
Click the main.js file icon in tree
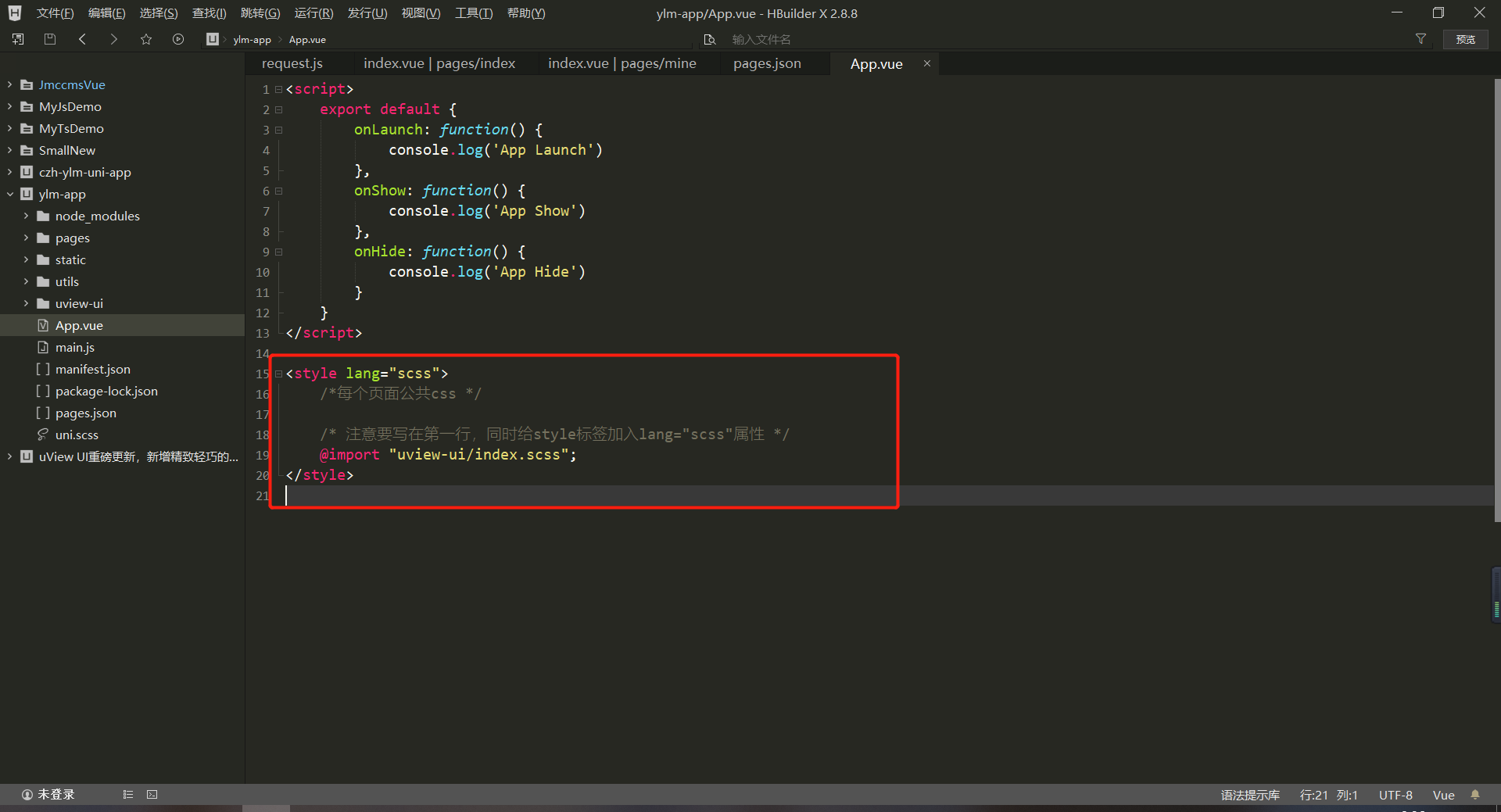(43, 347)
